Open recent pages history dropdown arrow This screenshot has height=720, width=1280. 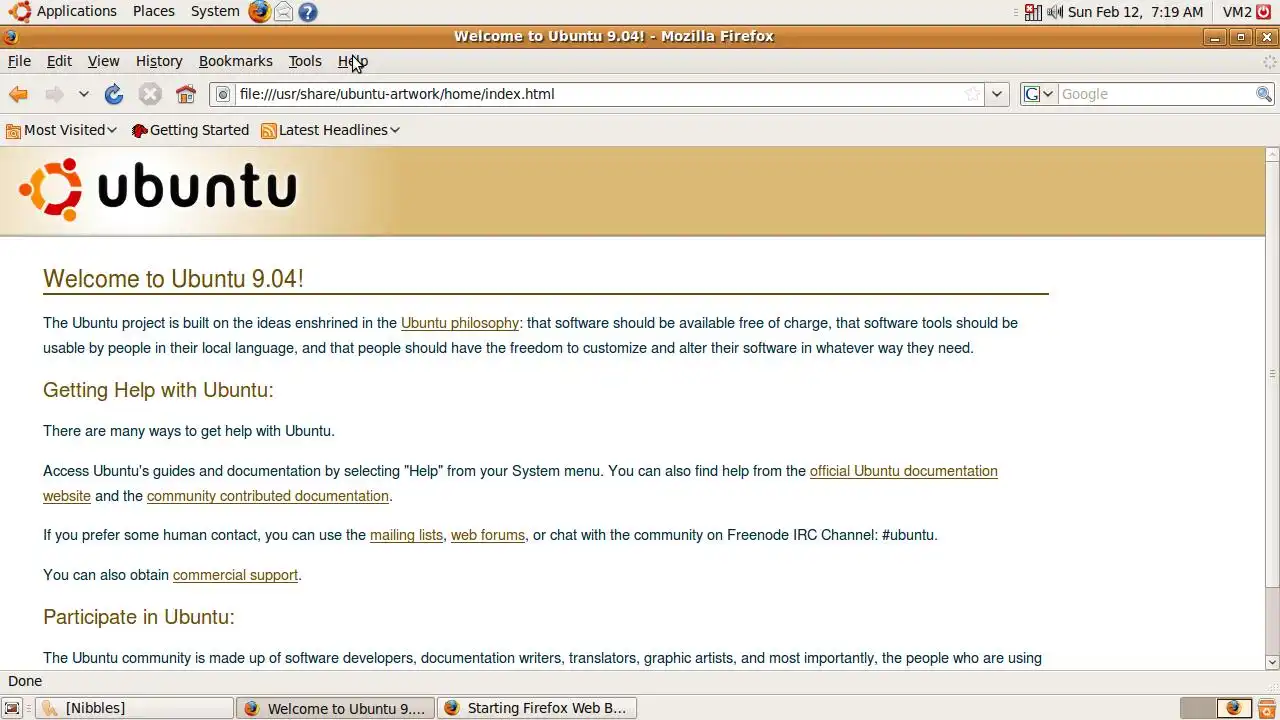pyautogui.click(x=84, y=94)
